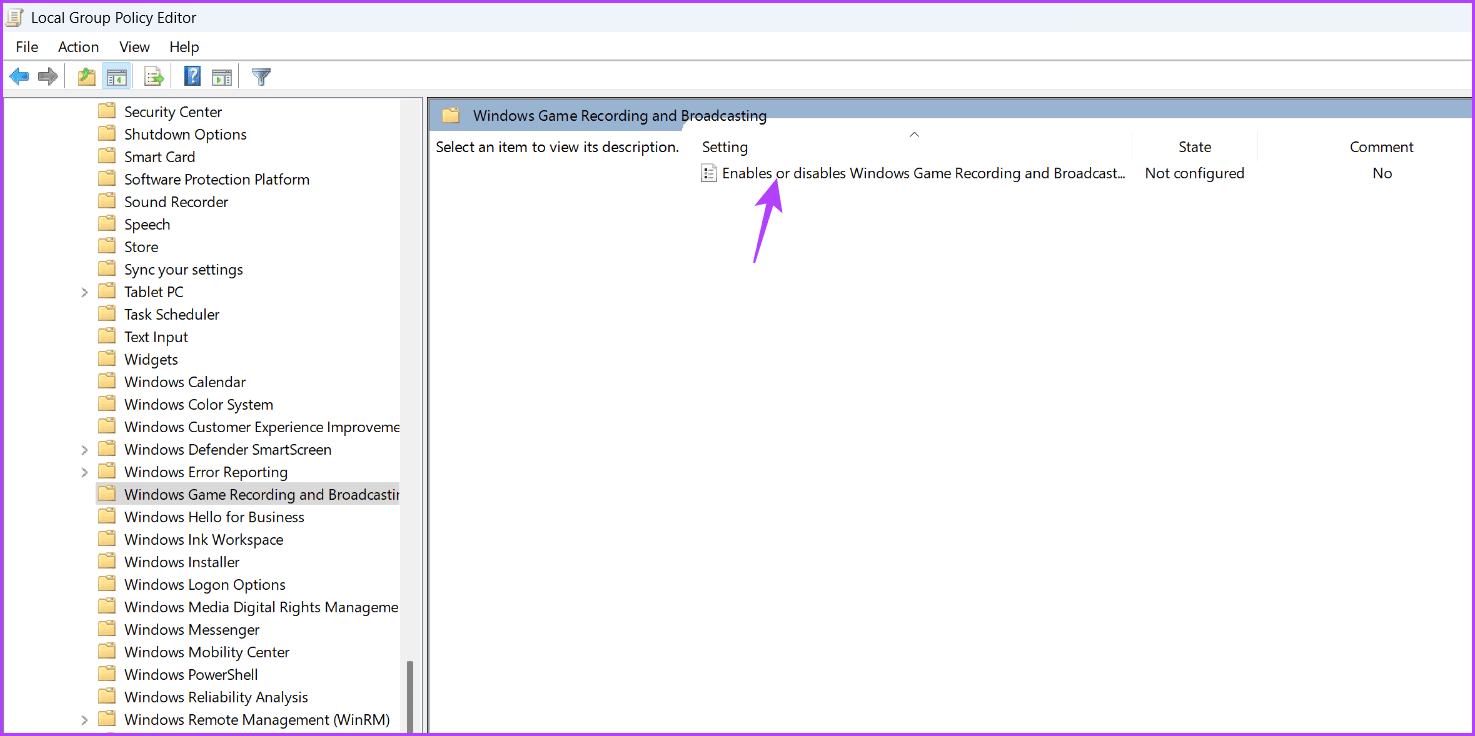Click the Back arrow toolbar icon

[x=19, y=76]
